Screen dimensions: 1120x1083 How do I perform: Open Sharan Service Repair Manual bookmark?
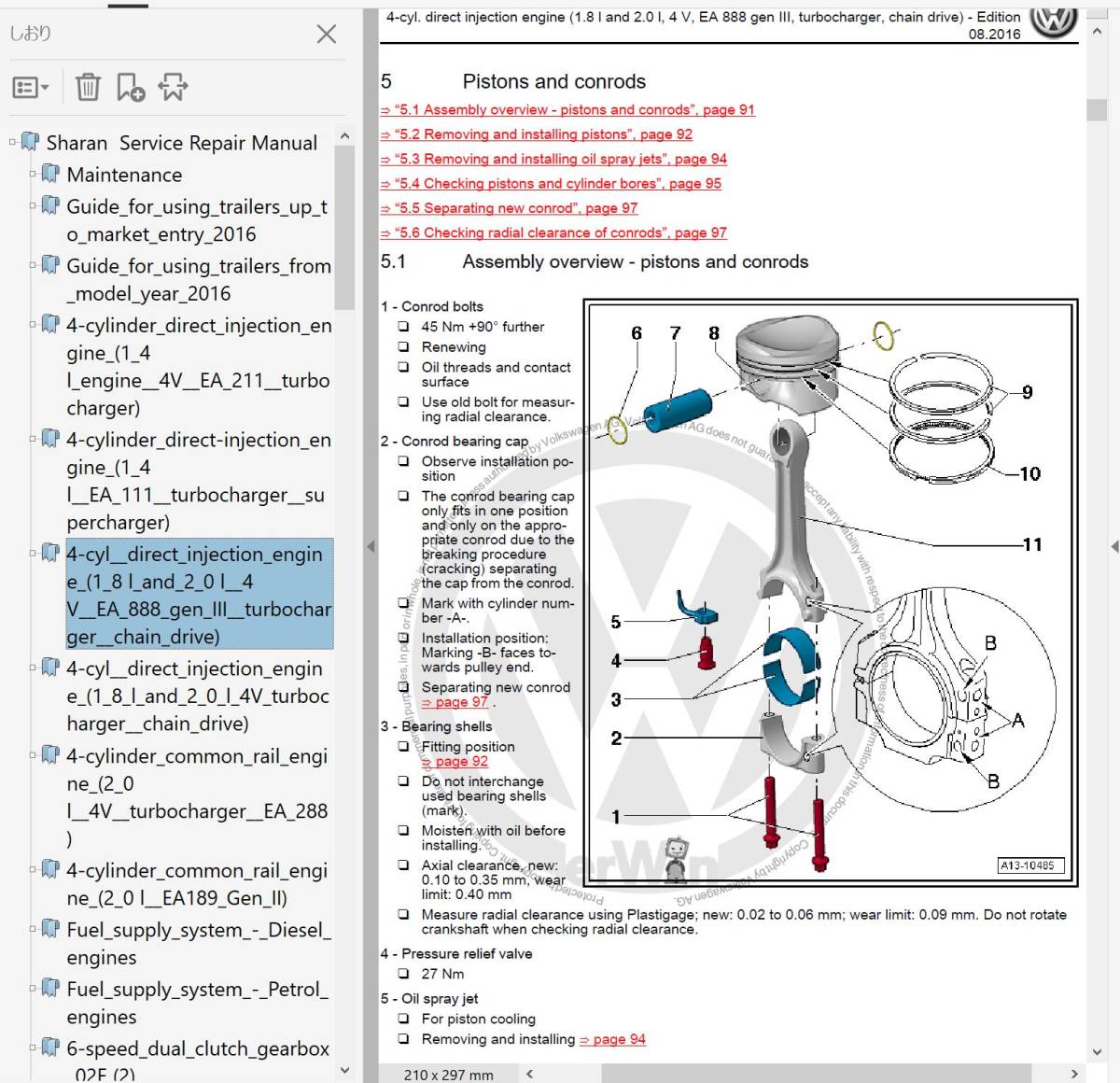[182, 143]
